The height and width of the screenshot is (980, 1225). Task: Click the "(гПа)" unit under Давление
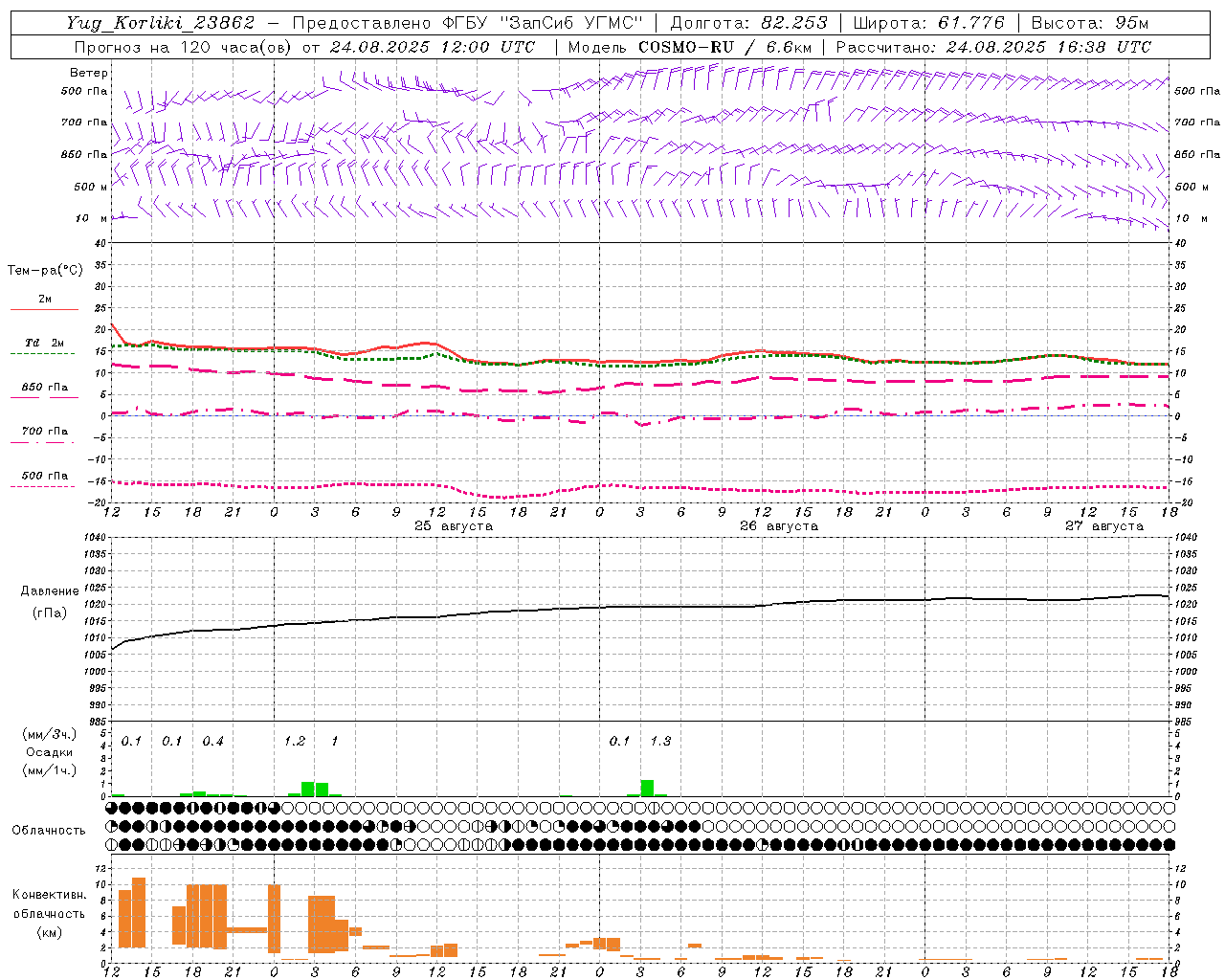click(x=50, y=613)
